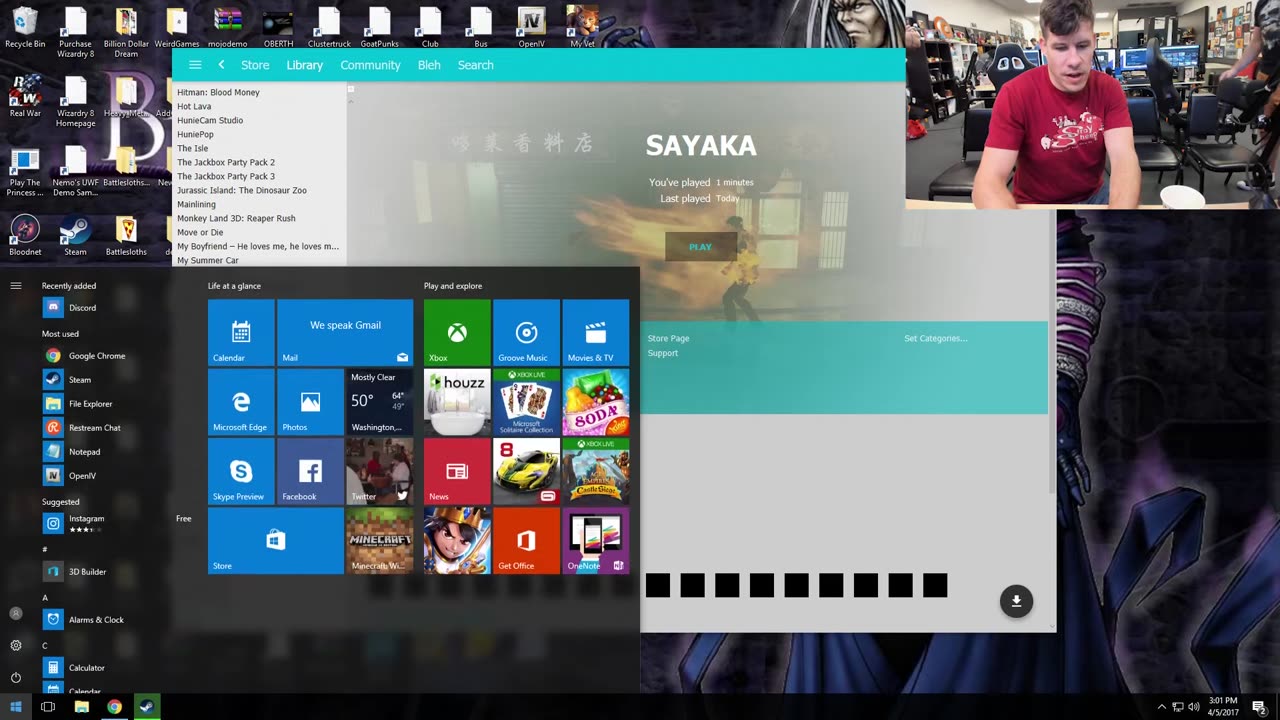The image size is (1280, 720).
Task: Open the Movies & TV tile
Action: click(x=596, y=332)
